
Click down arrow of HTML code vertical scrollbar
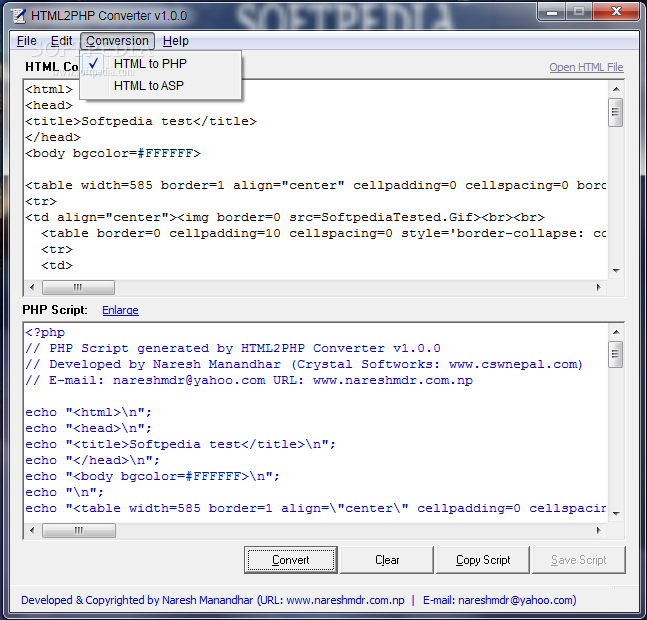coord(616,271)
